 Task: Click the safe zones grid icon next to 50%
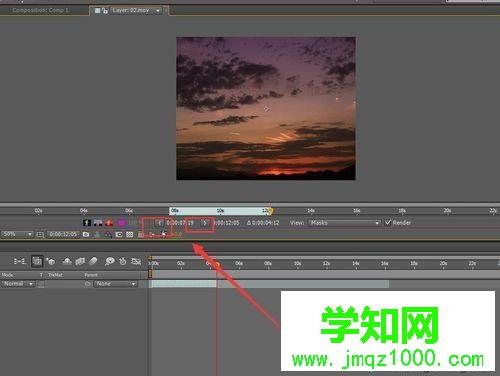pos(40,235)
